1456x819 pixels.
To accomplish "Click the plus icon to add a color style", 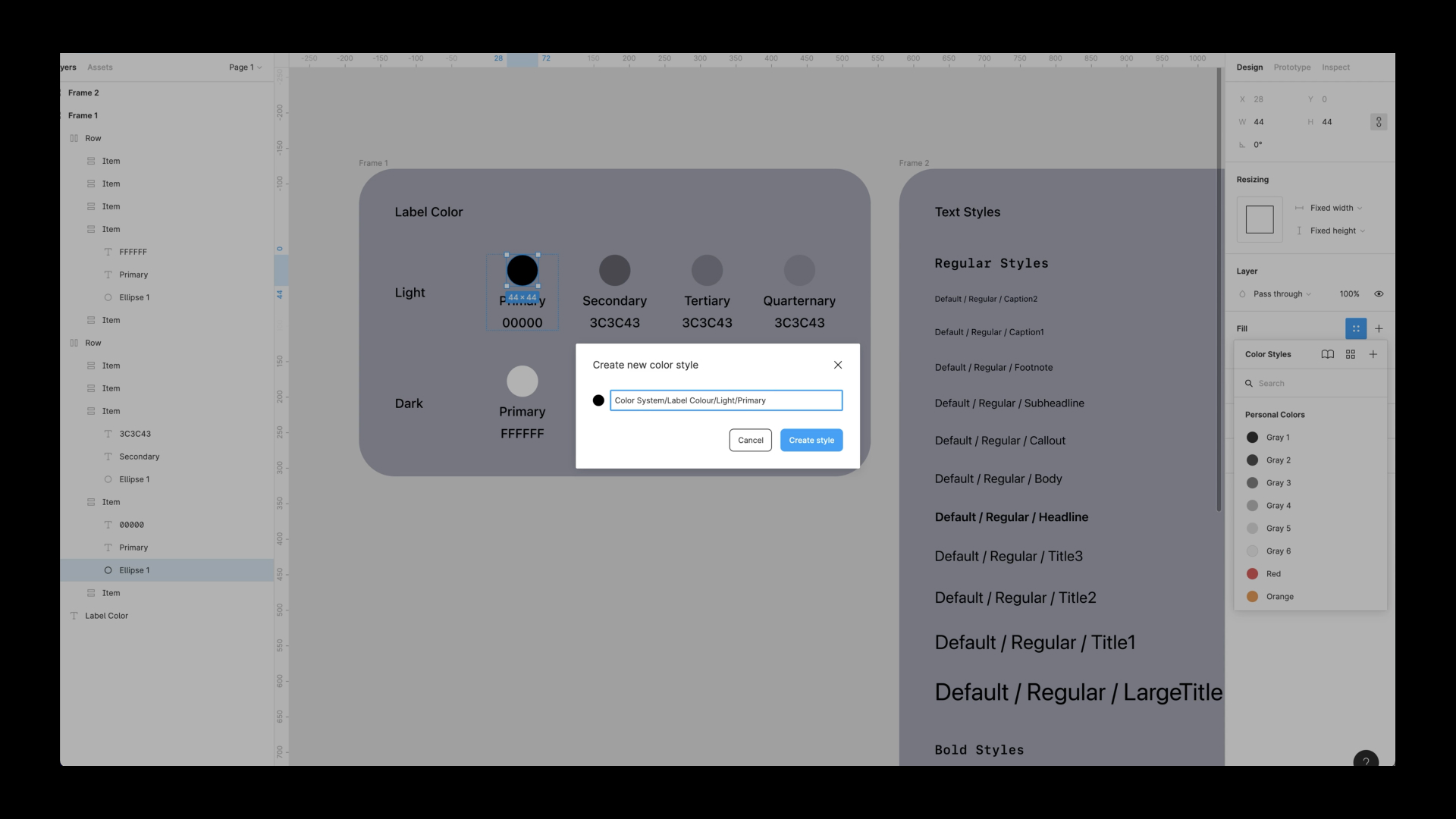I will 1373,354.
